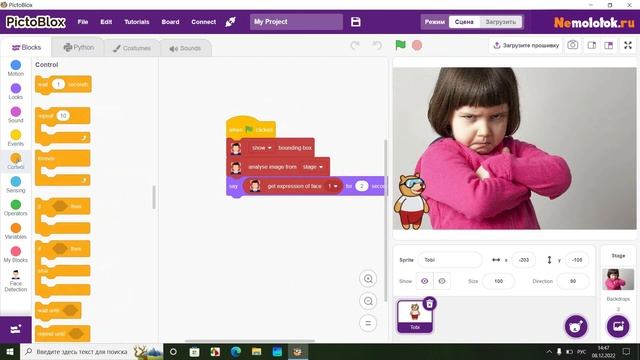Open the Connect menu
640x360 pixels.
204,22
